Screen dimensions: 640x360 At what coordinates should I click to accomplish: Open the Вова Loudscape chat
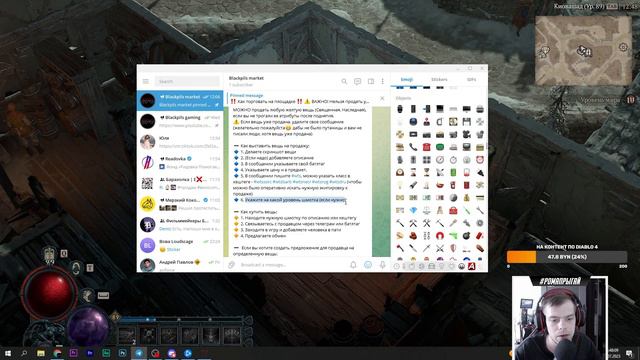coord(180,245)
